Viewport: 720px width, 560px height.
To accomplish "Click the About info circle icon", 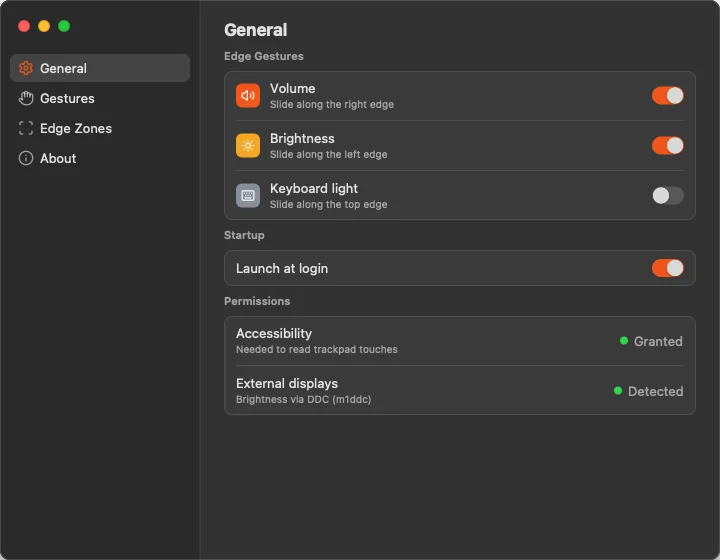I will (x=26, y=158).
